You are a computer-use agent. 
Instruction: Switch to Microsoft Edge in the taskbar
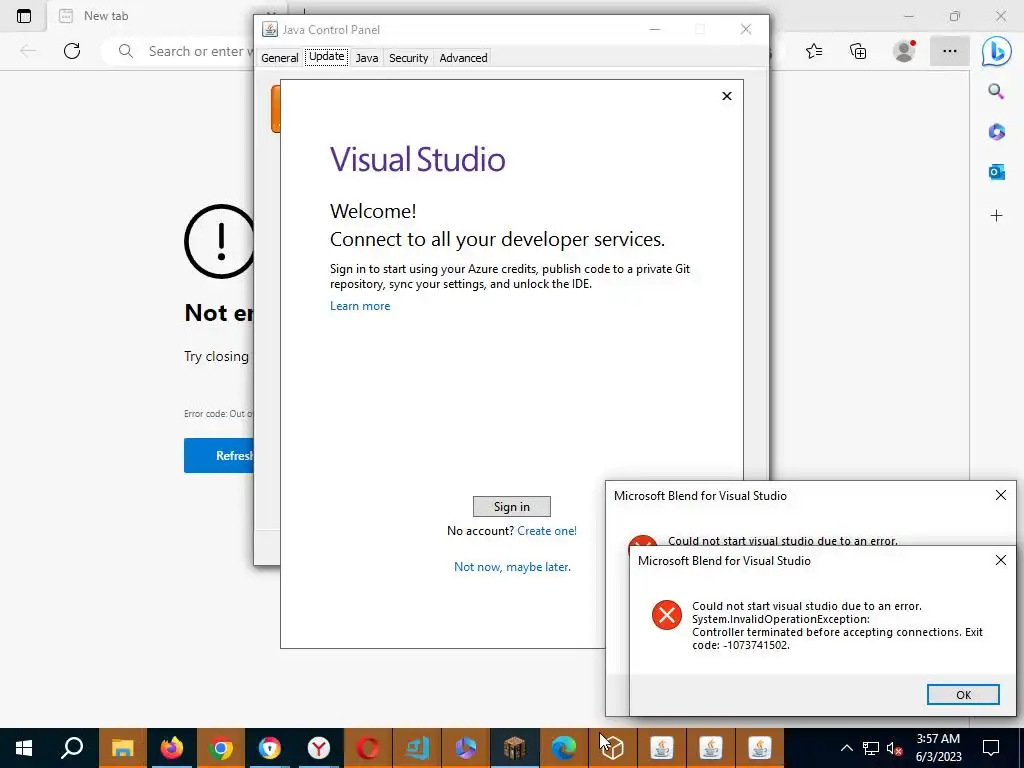pos(564,748)
